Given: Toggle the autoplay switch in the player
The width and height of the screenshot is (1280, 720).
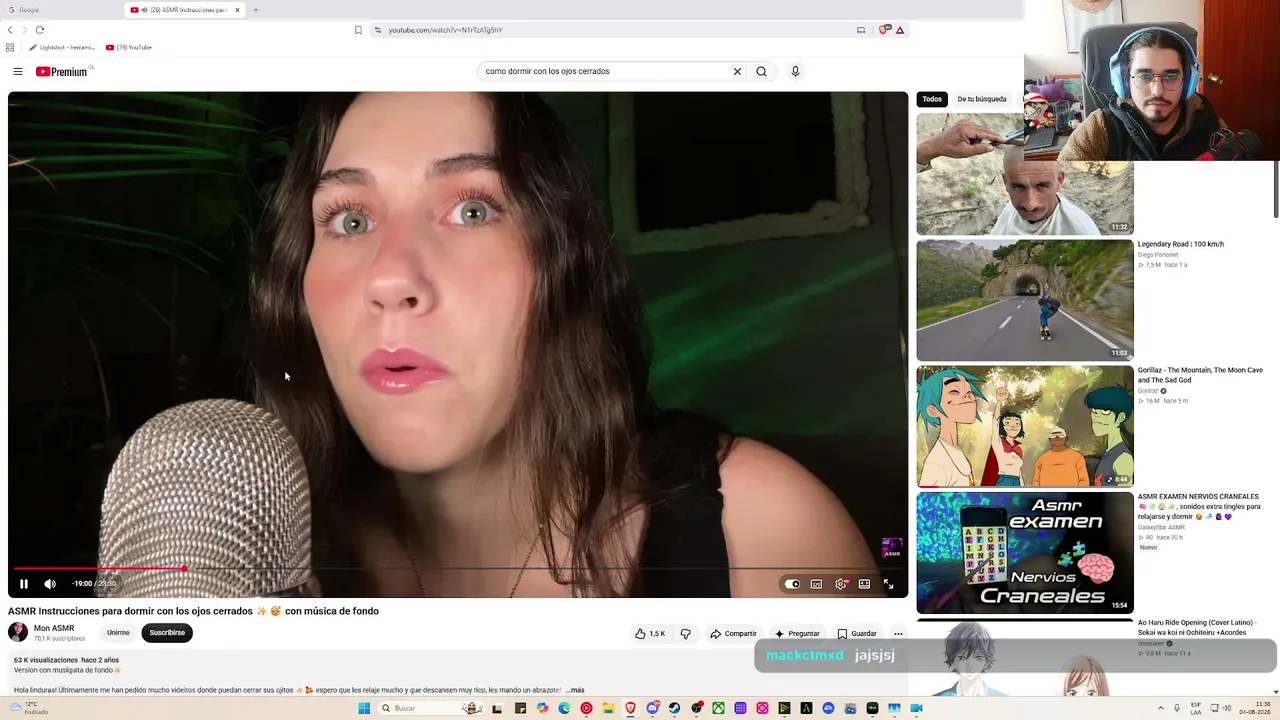Looking at the screenshot, I should coord(792,584).
